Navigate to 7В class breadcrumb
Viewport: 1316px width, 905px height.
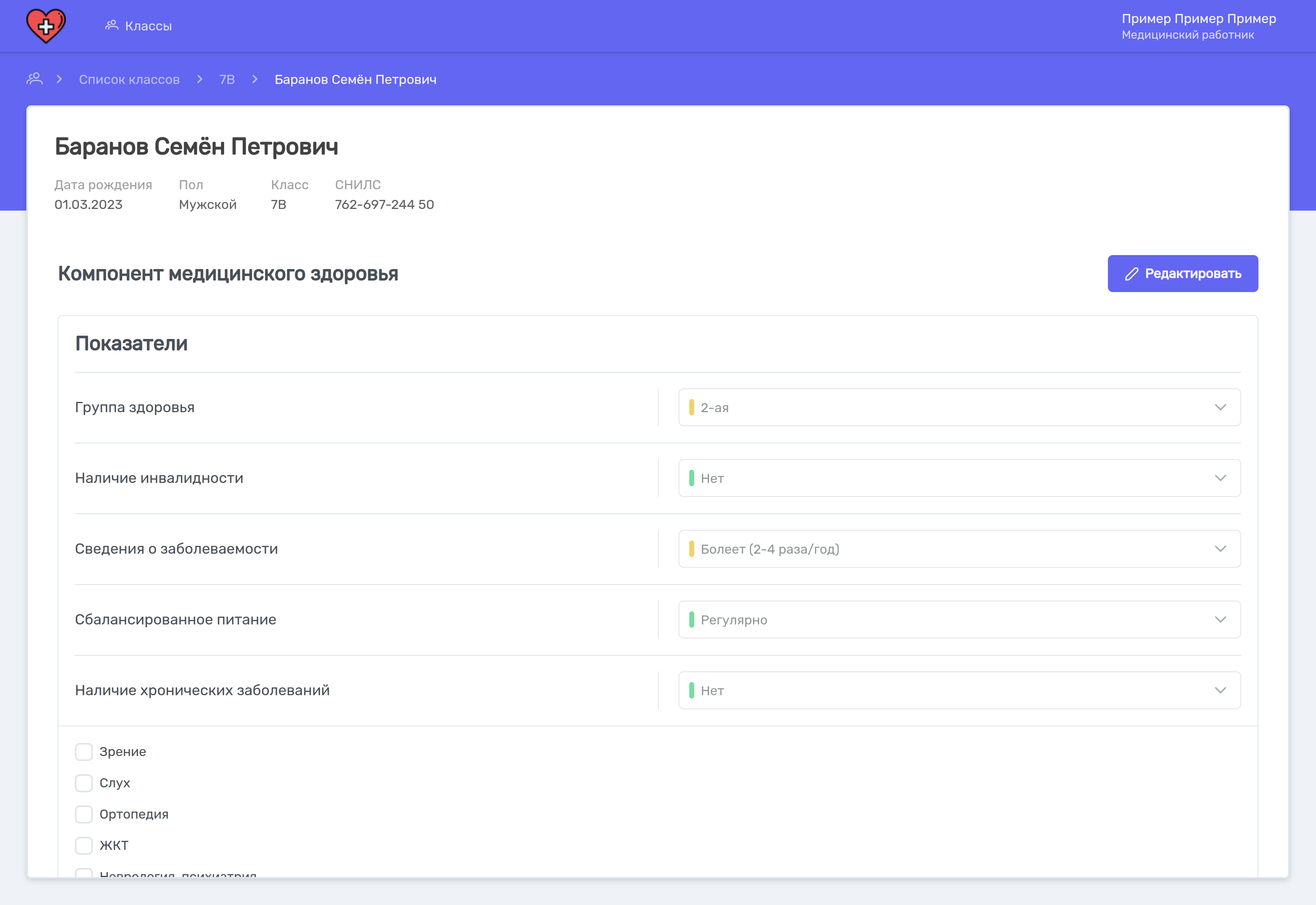227,79
